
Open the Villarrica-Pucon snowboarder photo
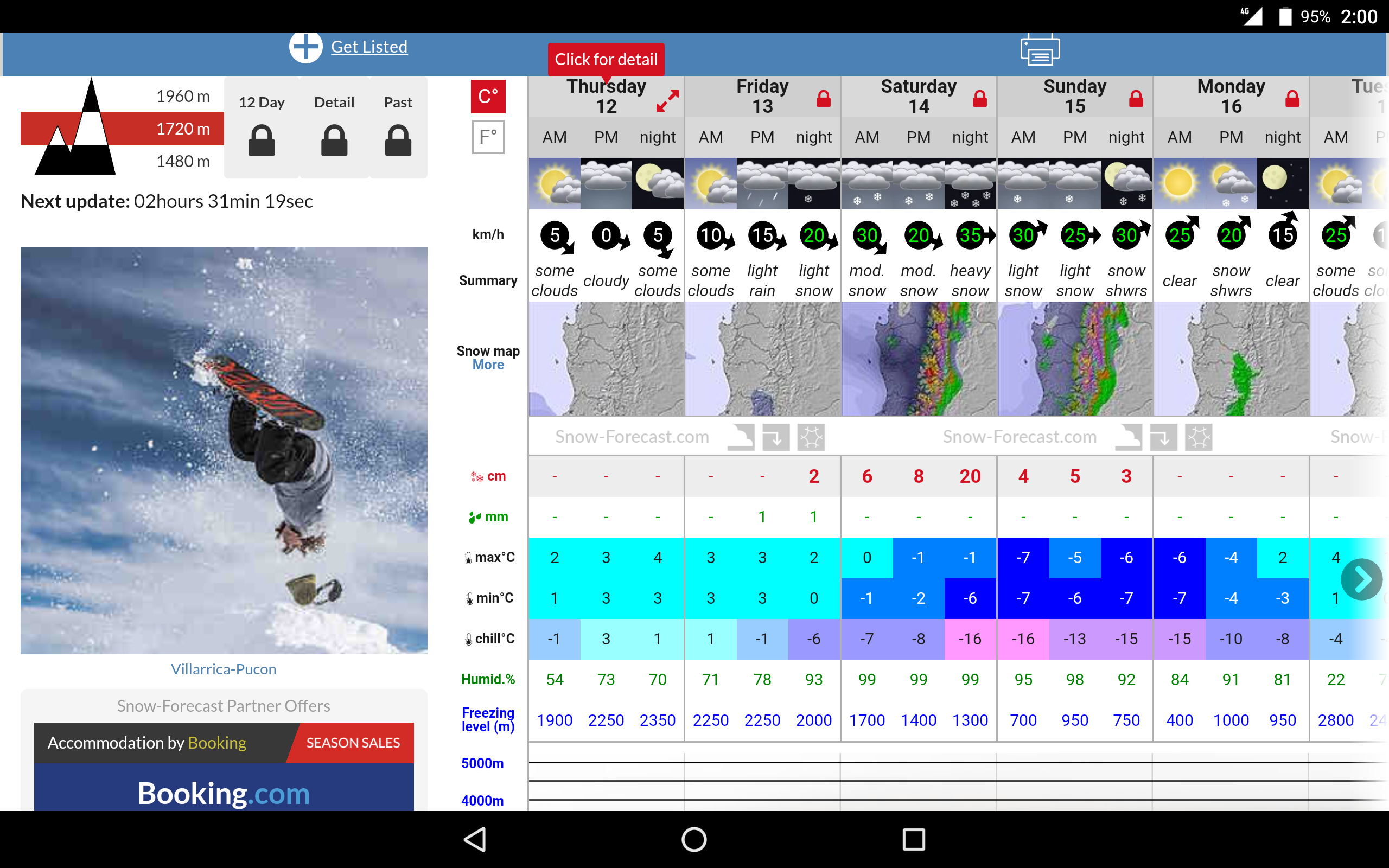pyautogui.click(x=224, y=451)
